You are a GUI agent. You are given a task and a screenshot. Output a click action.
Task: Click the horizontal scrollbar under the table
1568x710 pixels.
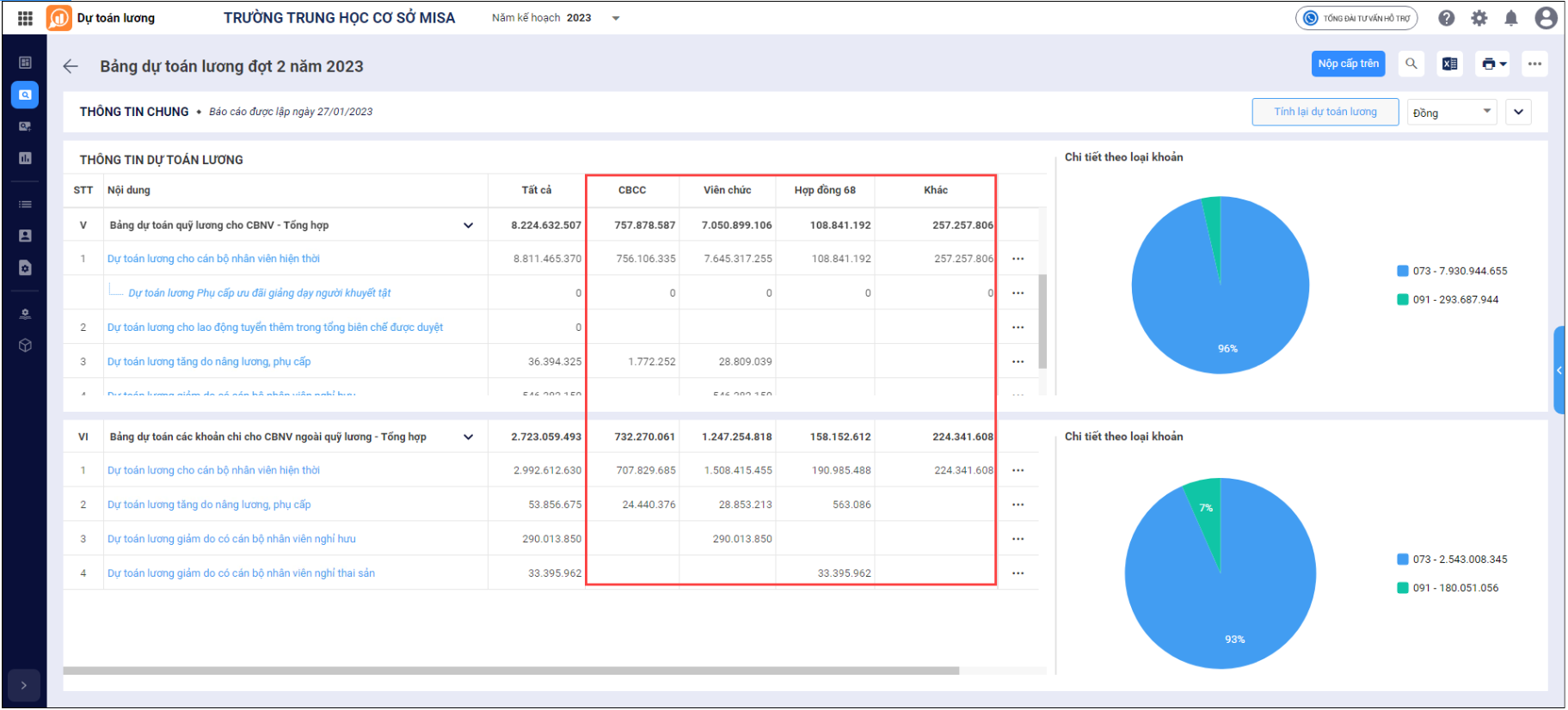point(511,670)
